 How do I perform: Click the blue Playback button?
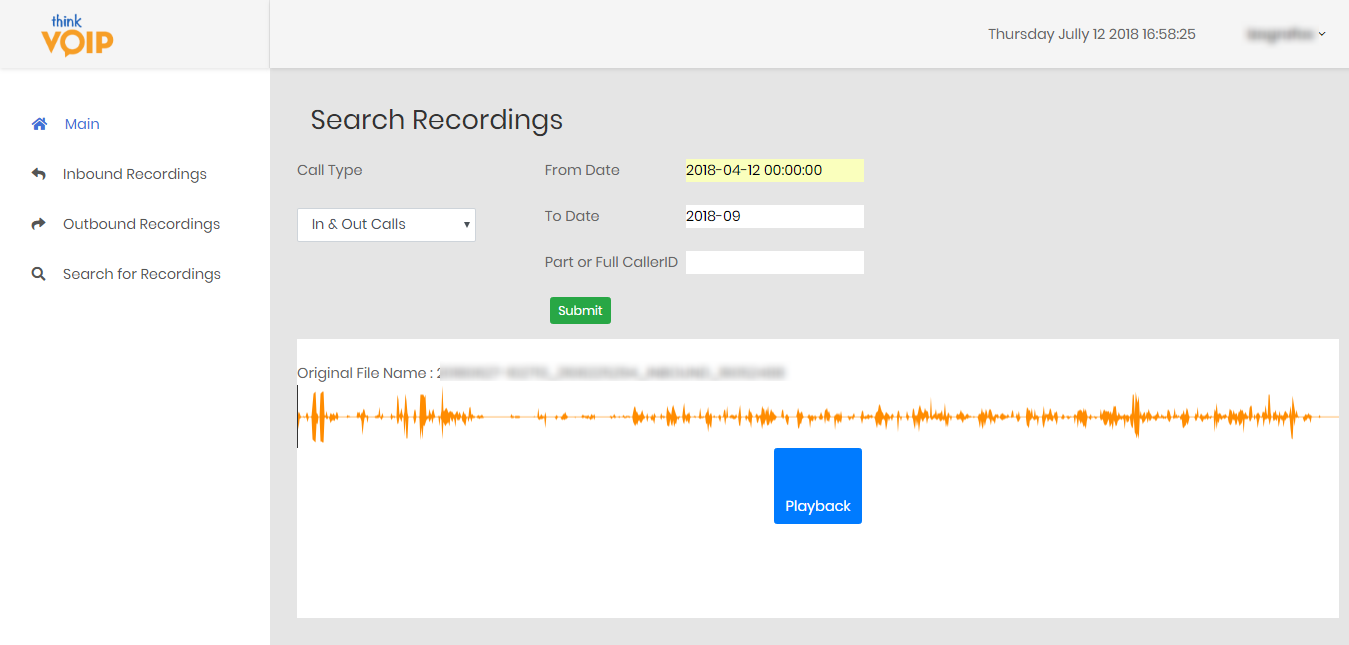[x=818, y=486]
